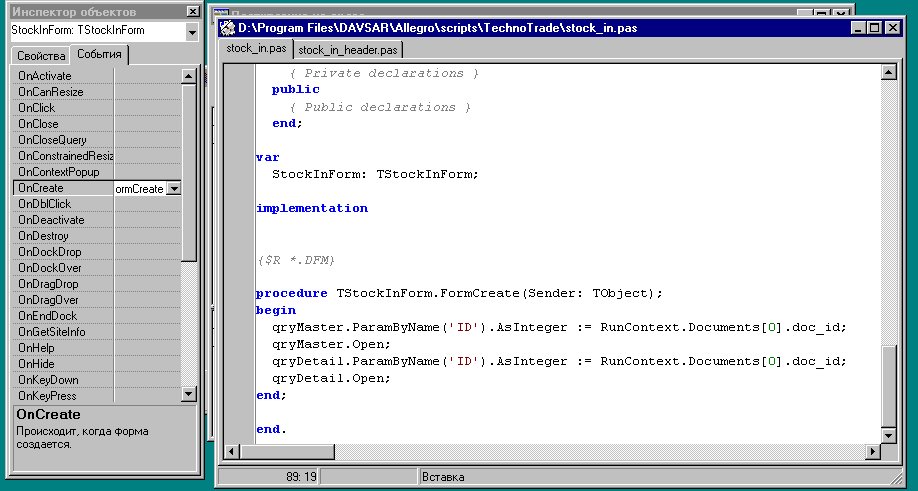Click the inspector scrollbar up arrow
The image size is (918, 491).
tap(189, 75)
